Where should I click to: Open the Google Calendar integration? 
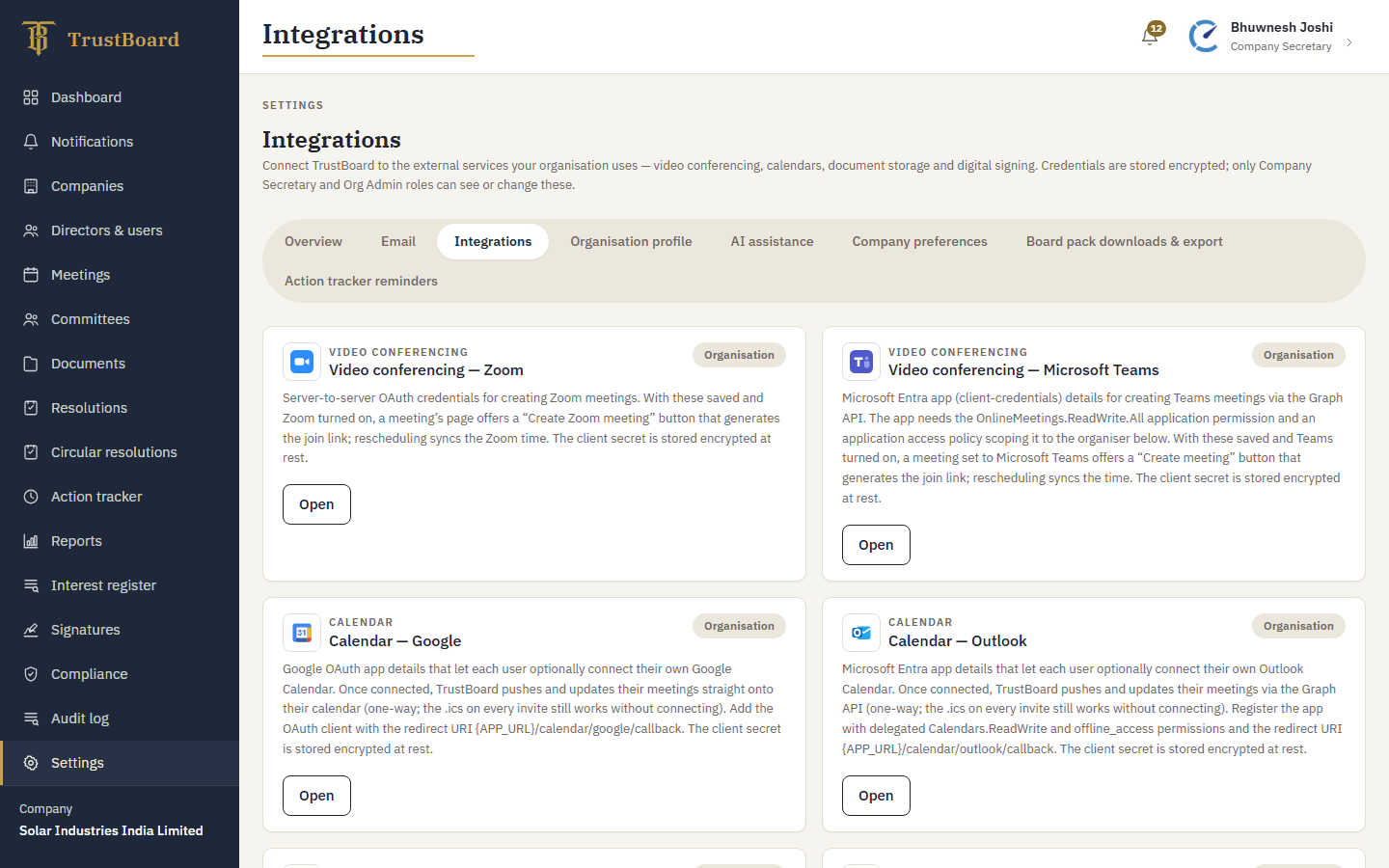pyautogui.click(x=316, y=796)
